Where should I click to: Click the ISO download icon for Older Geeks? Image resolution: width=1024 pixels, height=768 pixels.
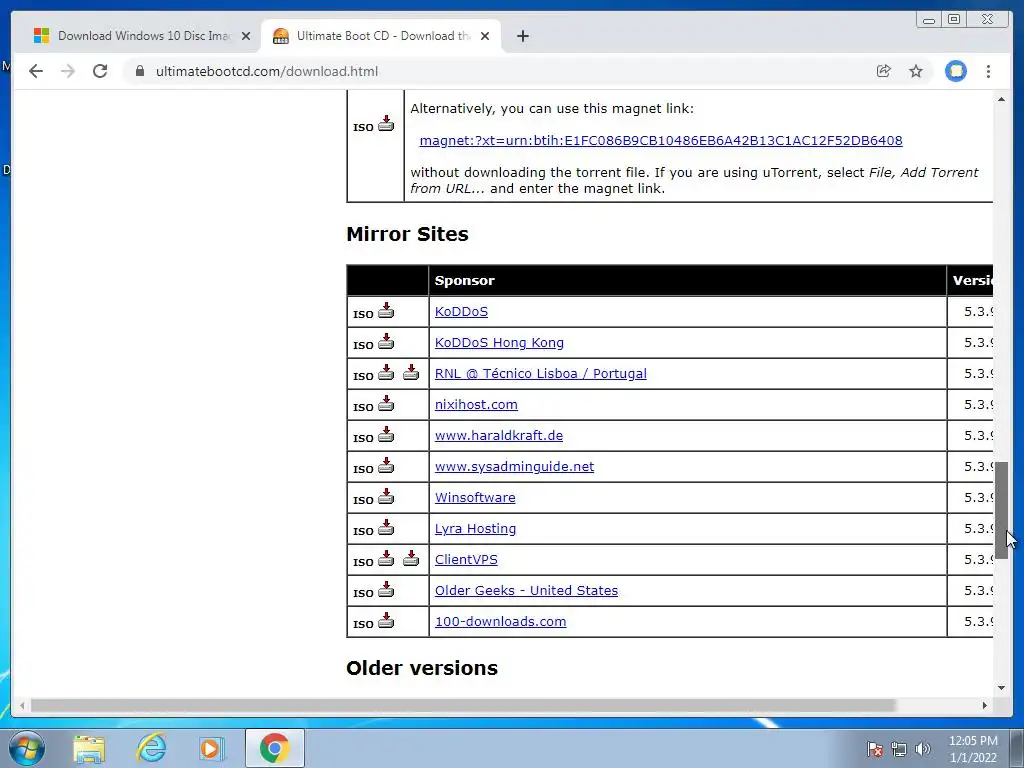click(386, 589)
